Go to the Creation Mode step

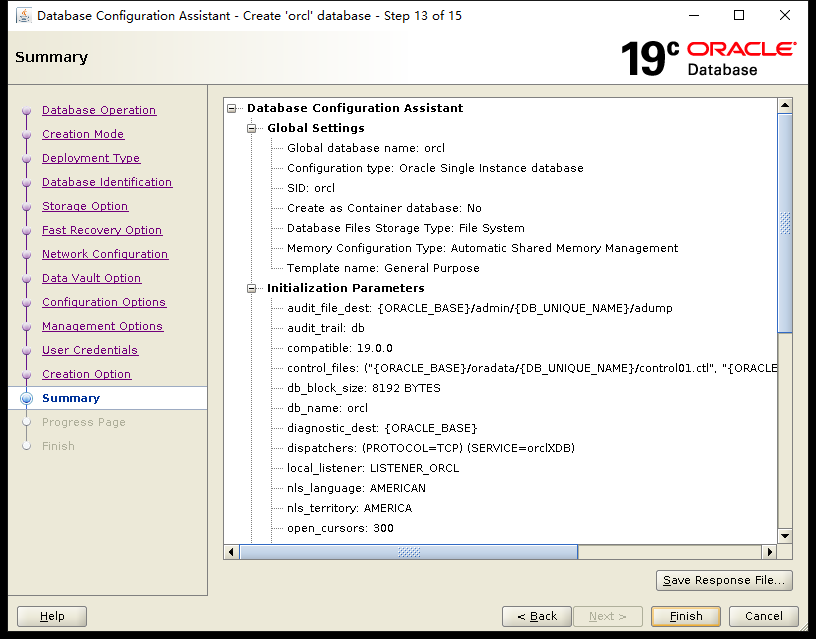[x=83, y=134]
